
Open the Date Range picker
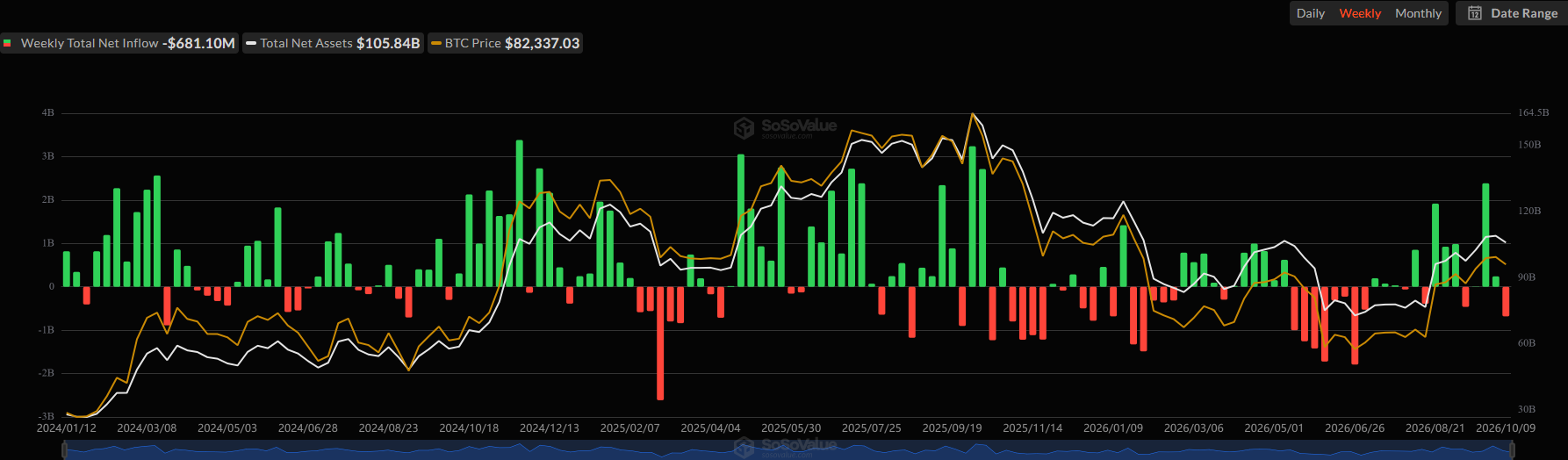click(x=1512, y=13)
